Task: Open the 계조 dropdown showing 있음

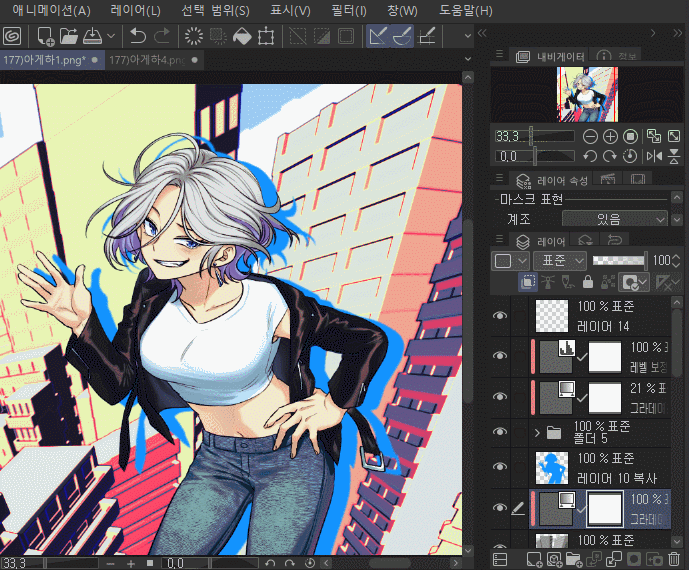Action: pos(614,218)
